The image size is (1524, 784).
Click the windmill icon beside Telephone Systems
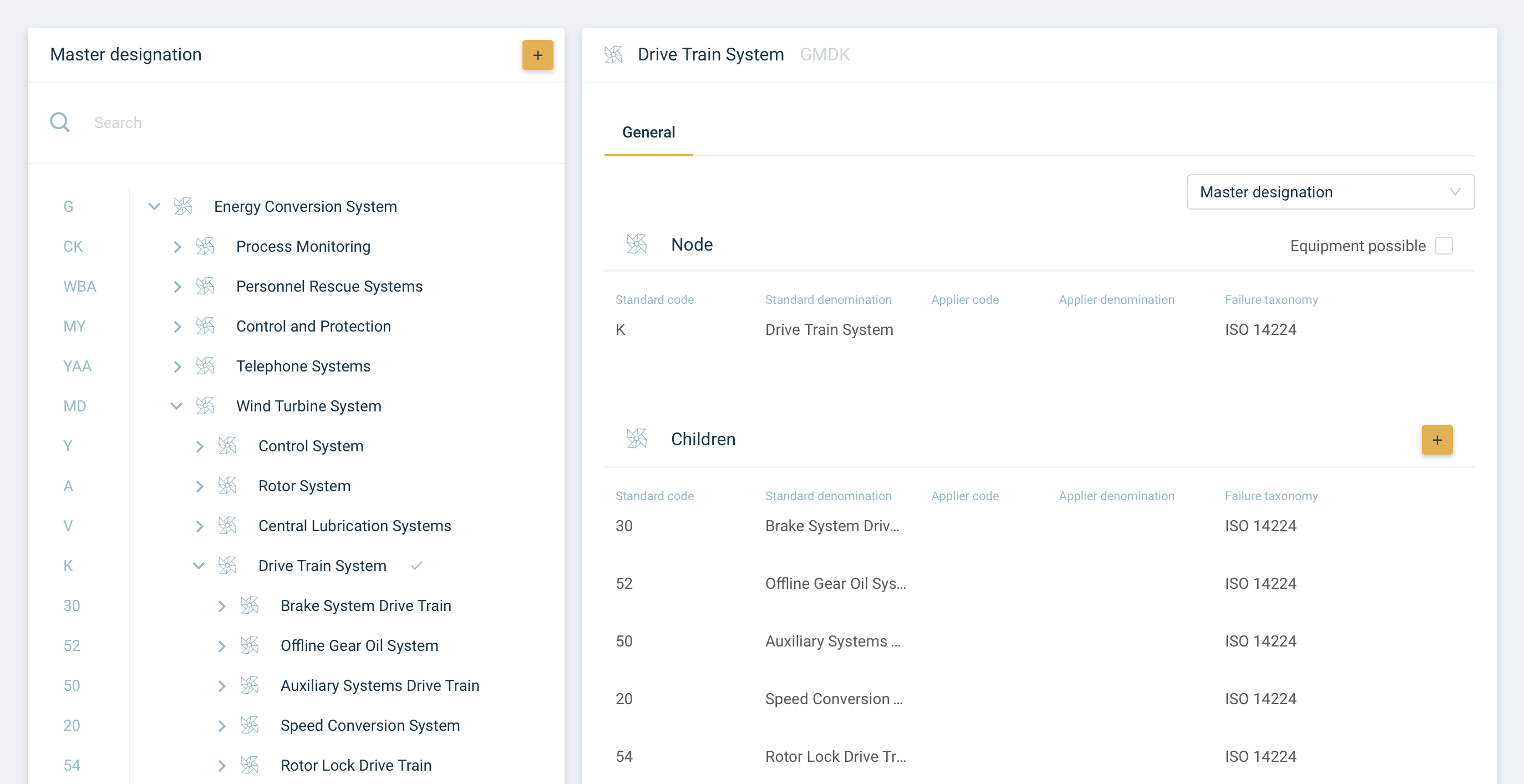click(205, 366)
